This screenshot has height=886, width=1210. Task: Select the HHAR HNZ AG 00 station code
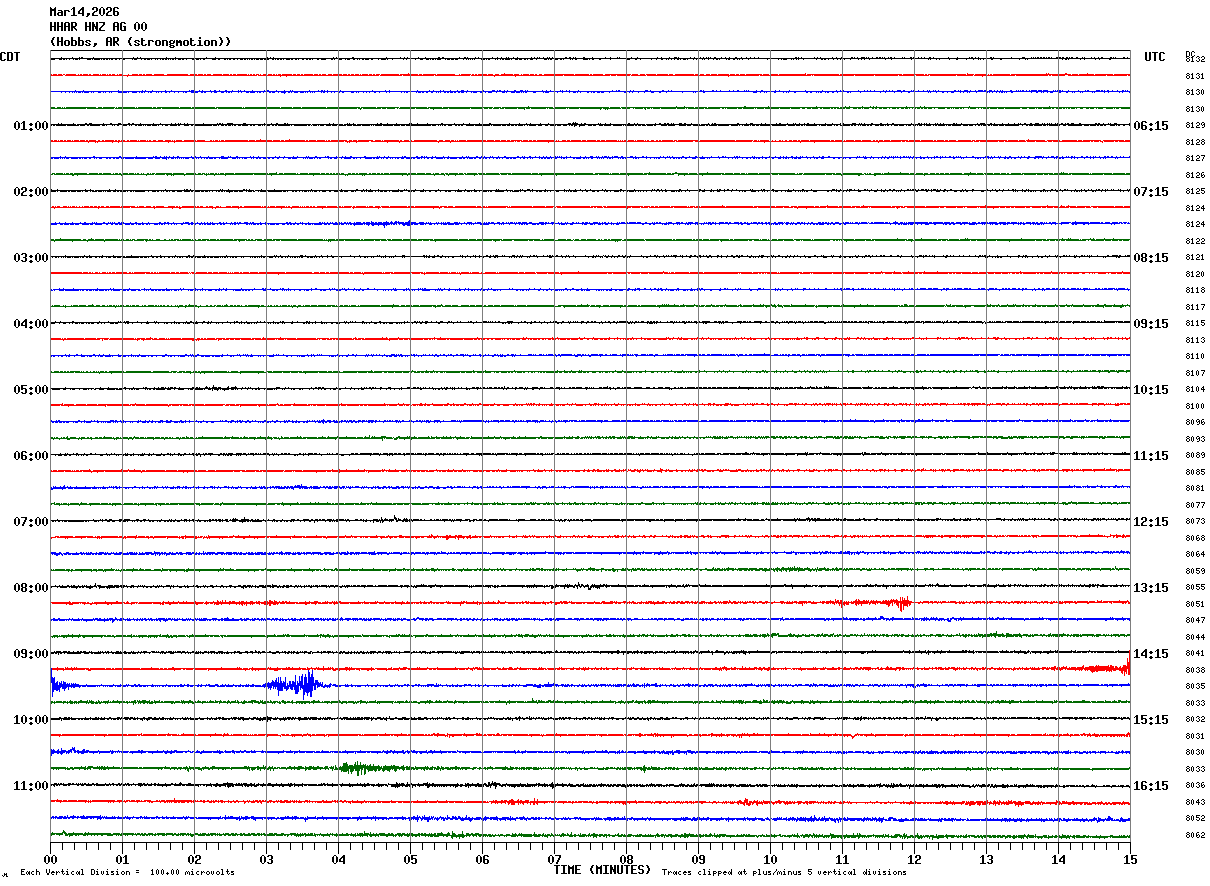(98, 27)
